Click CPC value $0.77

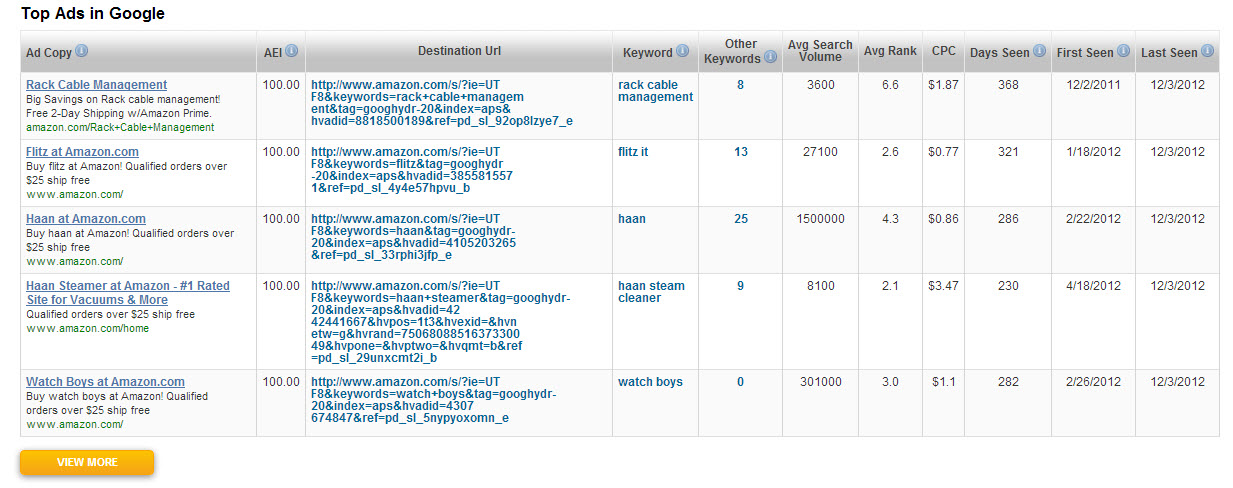tap(943, 152)
